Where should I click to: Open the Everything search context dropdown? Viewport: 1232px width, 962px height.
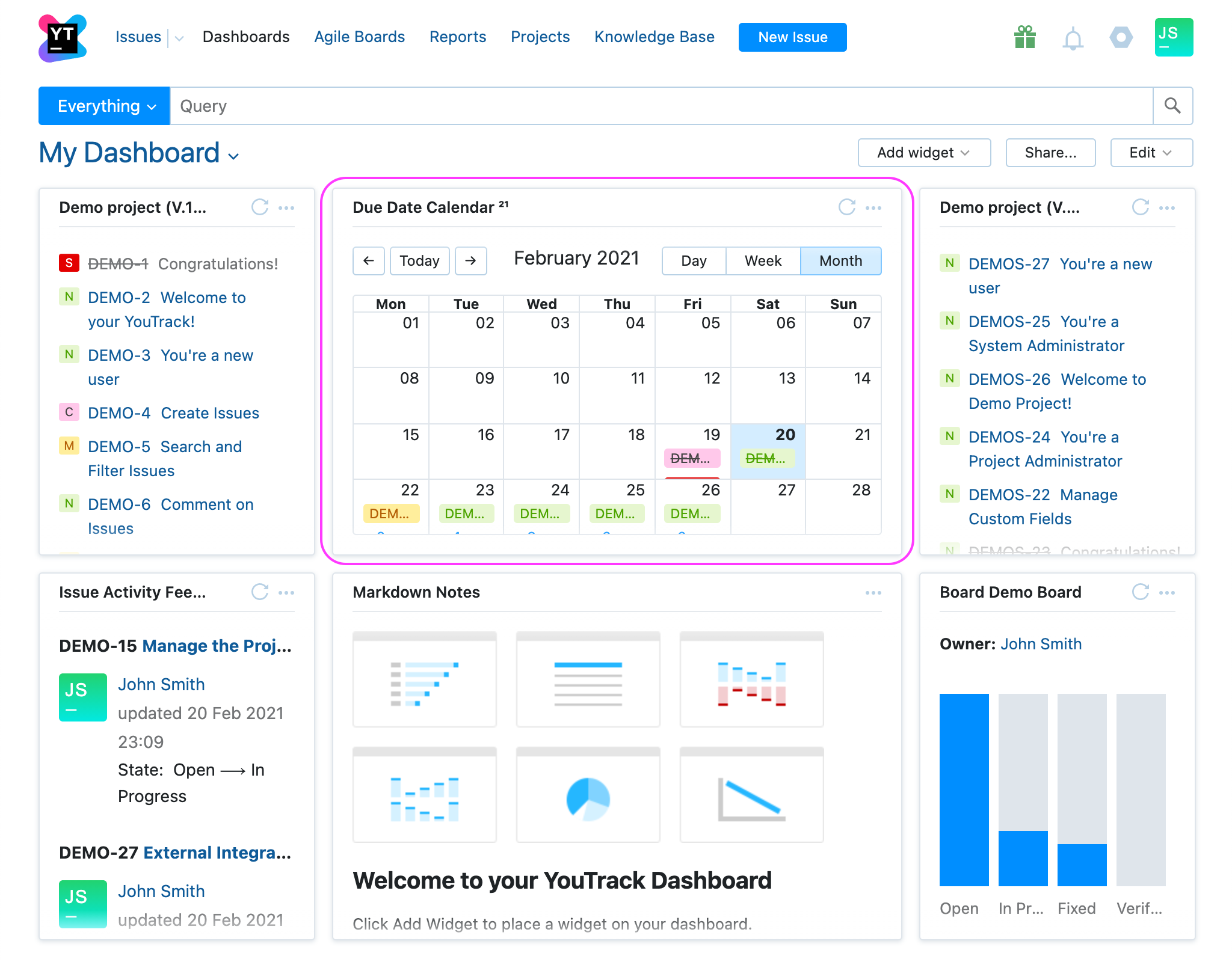(x=103, y=106)
